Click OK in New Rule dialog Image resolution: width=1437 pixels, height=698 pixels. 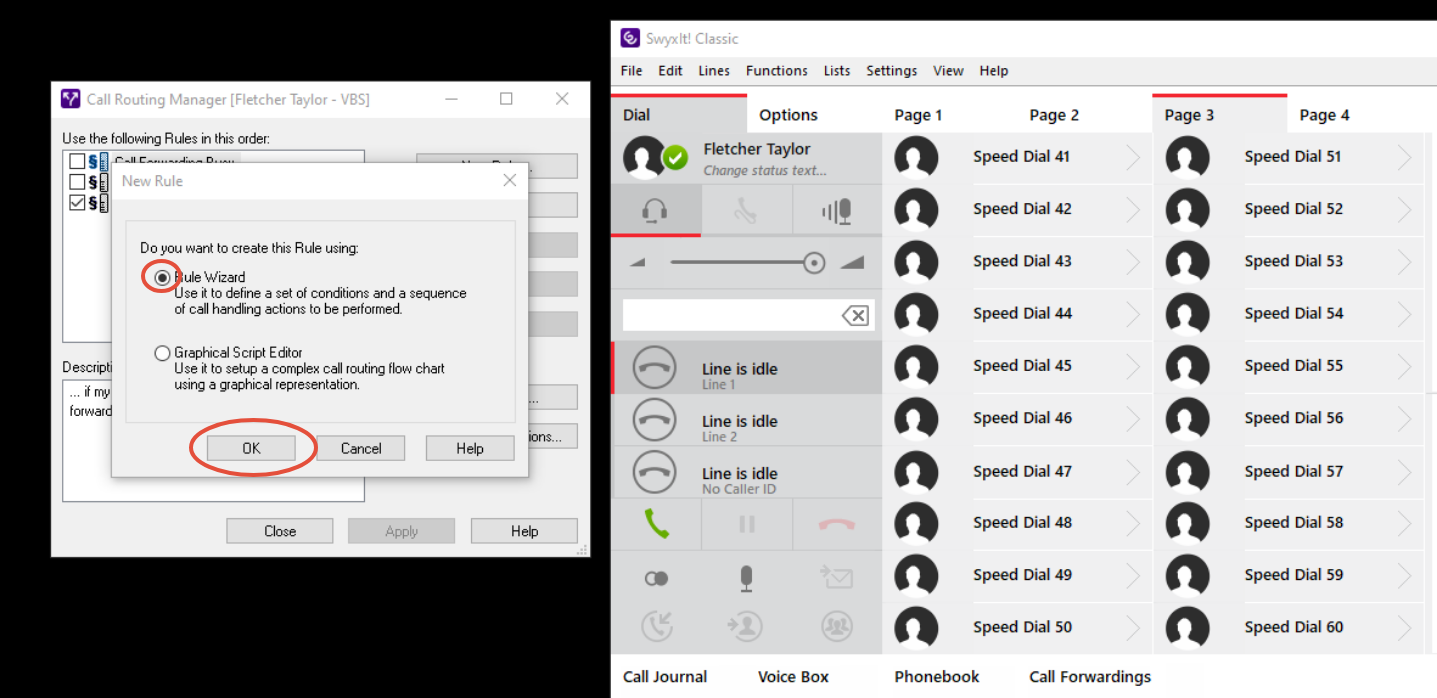tap(251, 448)
